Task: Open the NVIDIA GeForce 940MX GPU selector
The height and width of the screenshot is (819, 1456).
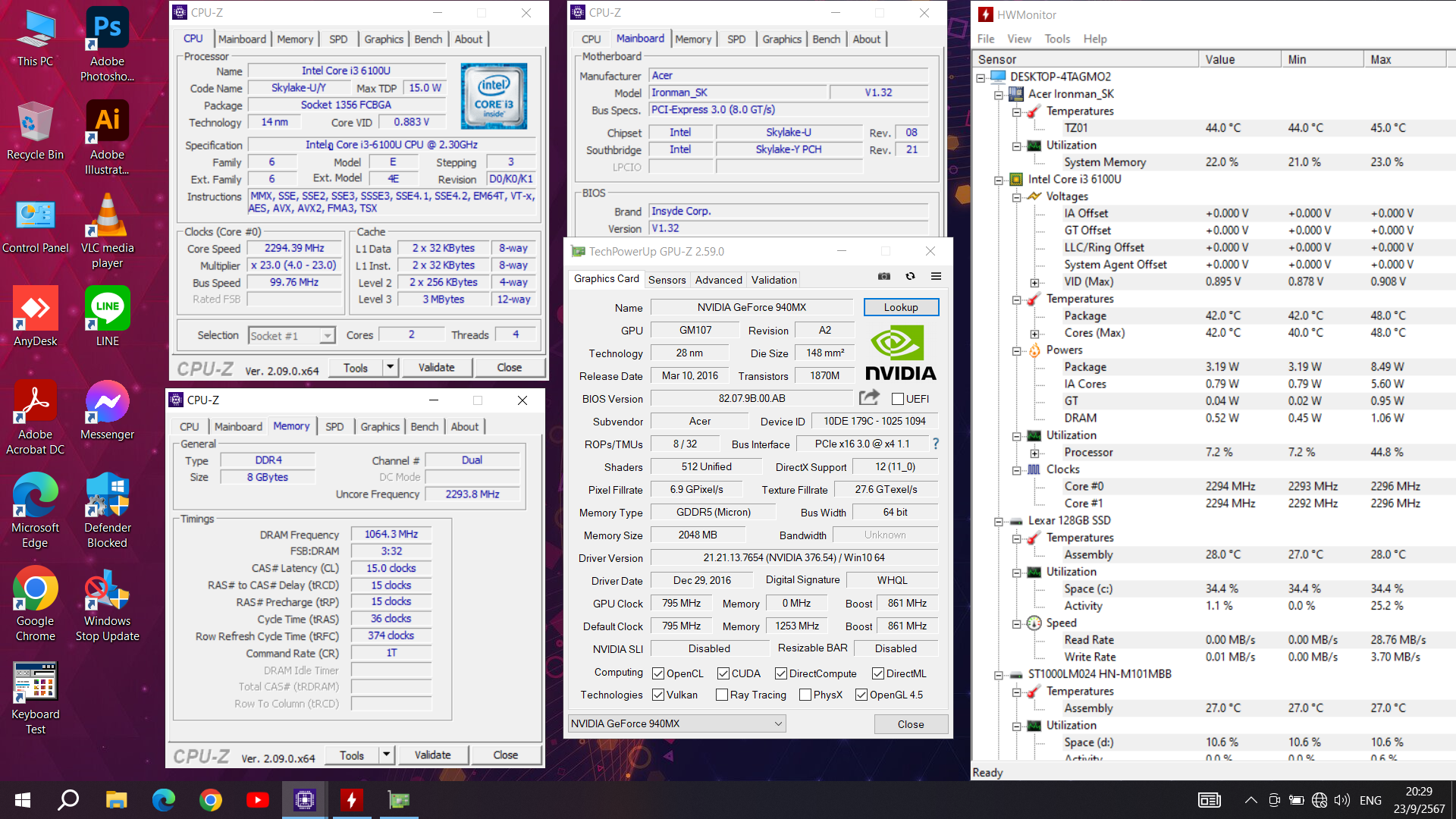Action: [x=677, y=723]
